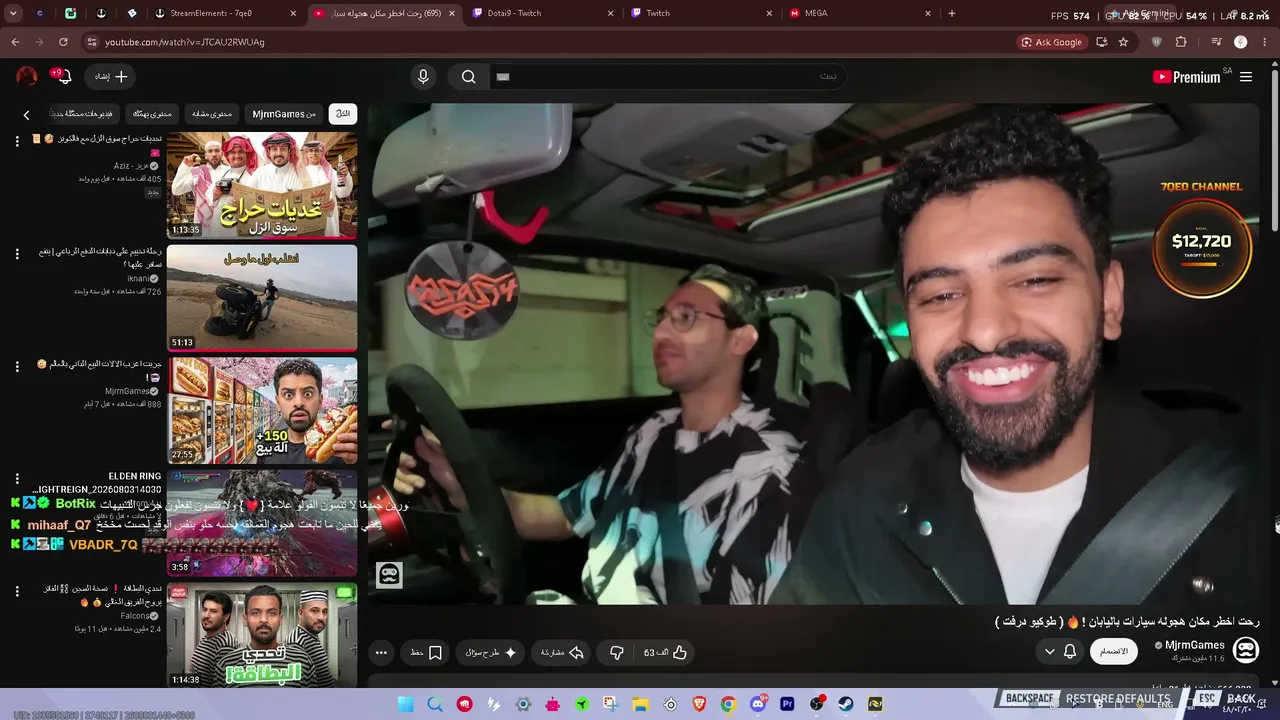The width and height of the screenshot is (1280, 720).
Task: Open Brave browser from the taskbar
Action: click(x=699, y=704)
